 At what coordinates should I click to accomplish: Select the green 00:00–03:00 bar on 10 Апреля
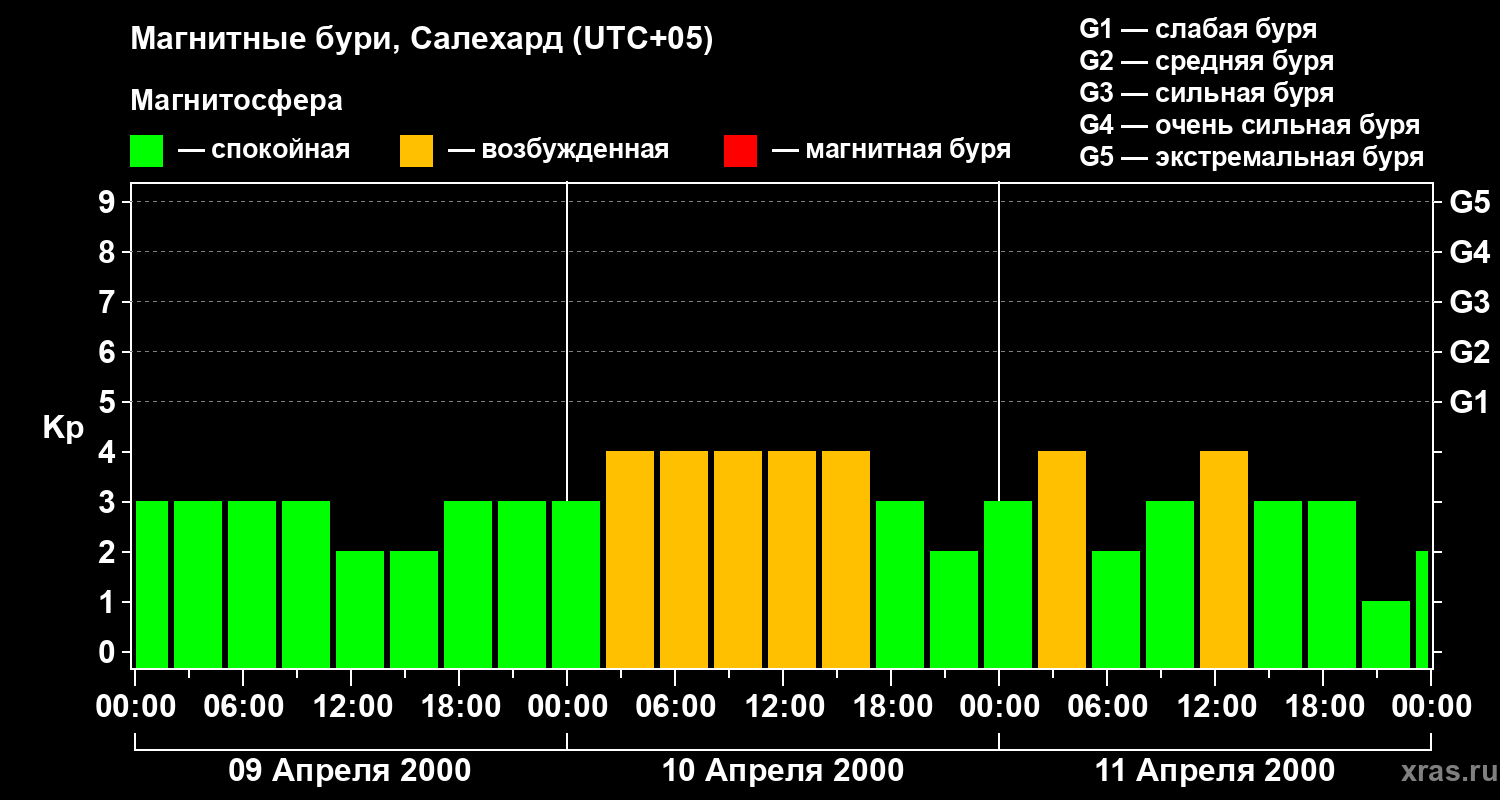point(576,584)
